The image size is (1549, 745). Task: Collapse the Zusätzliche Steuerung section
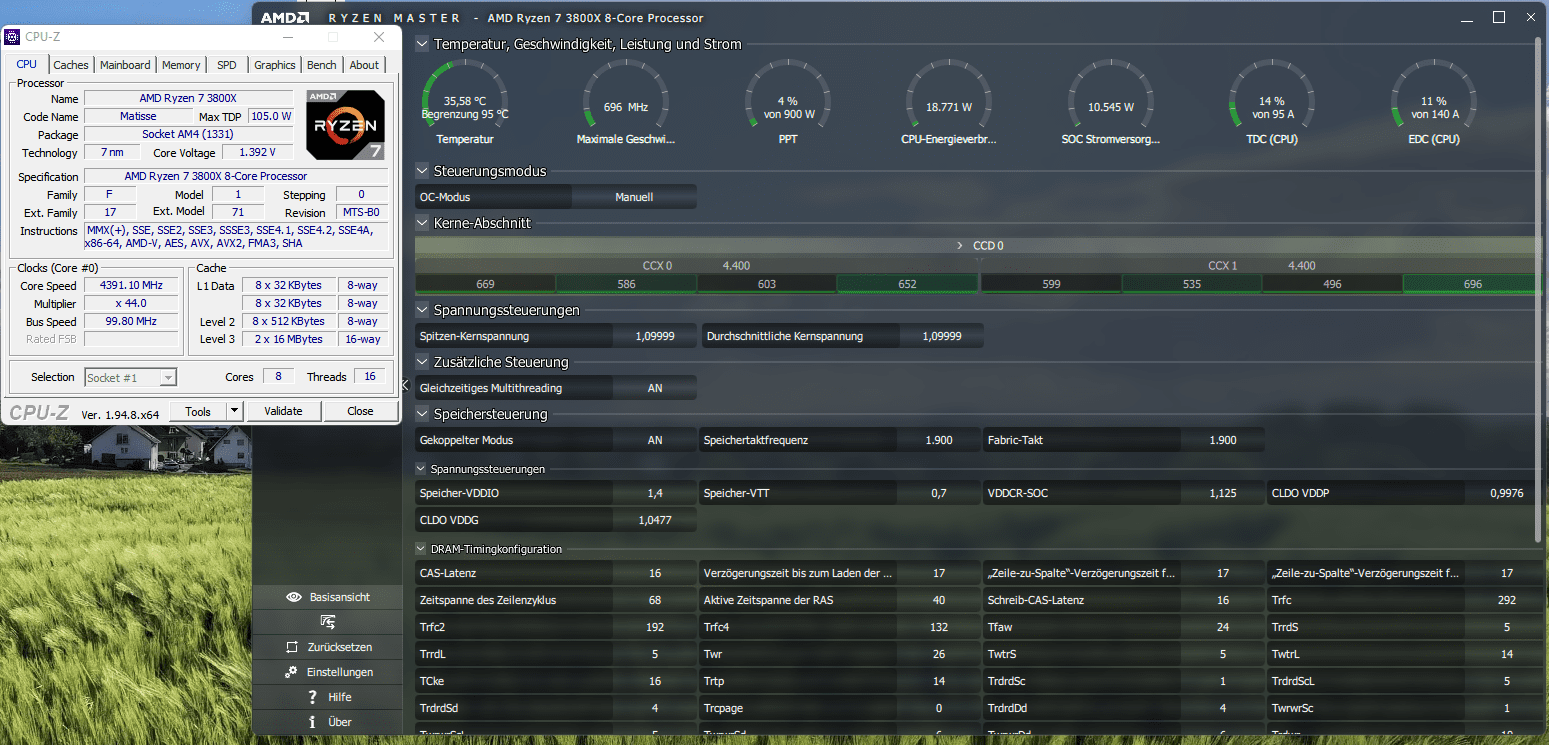[x=421, y=362]
